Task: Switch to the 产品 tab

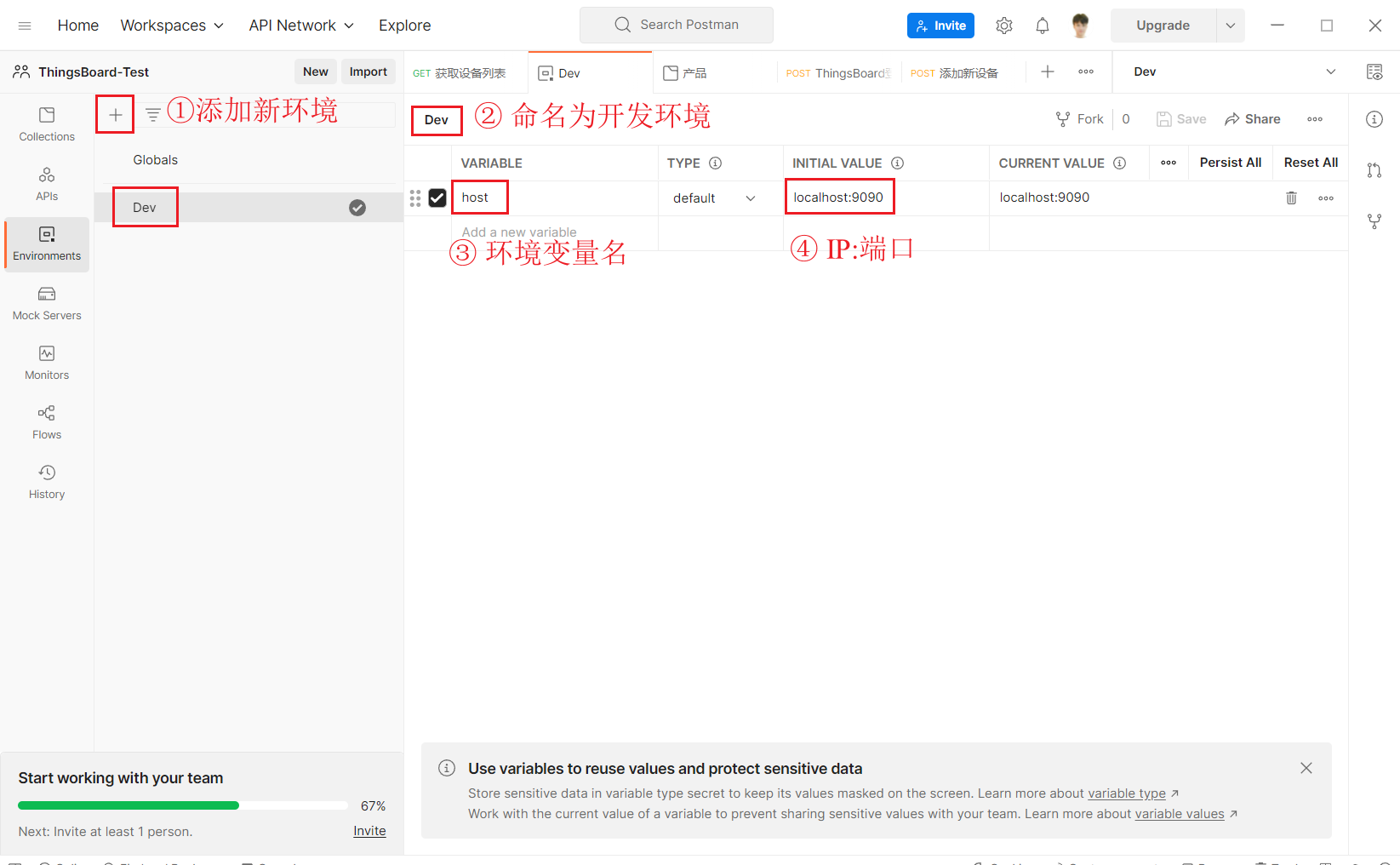Action: coord(714,73)
